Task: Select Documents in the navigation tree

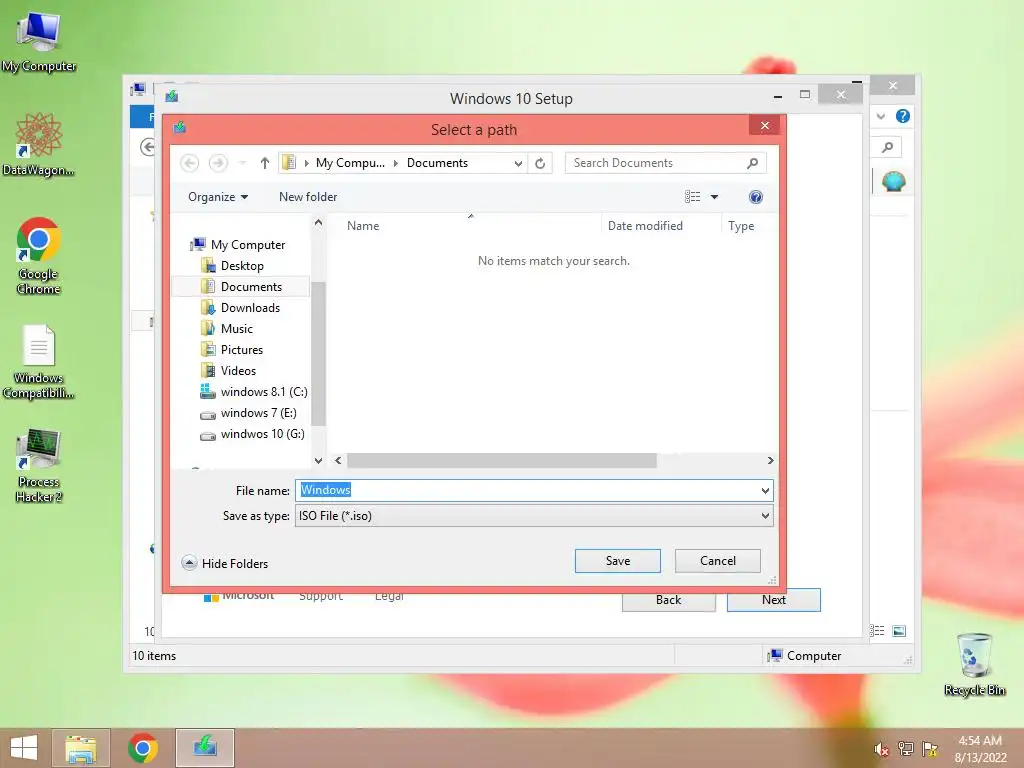Action: [x=240, y=287]
